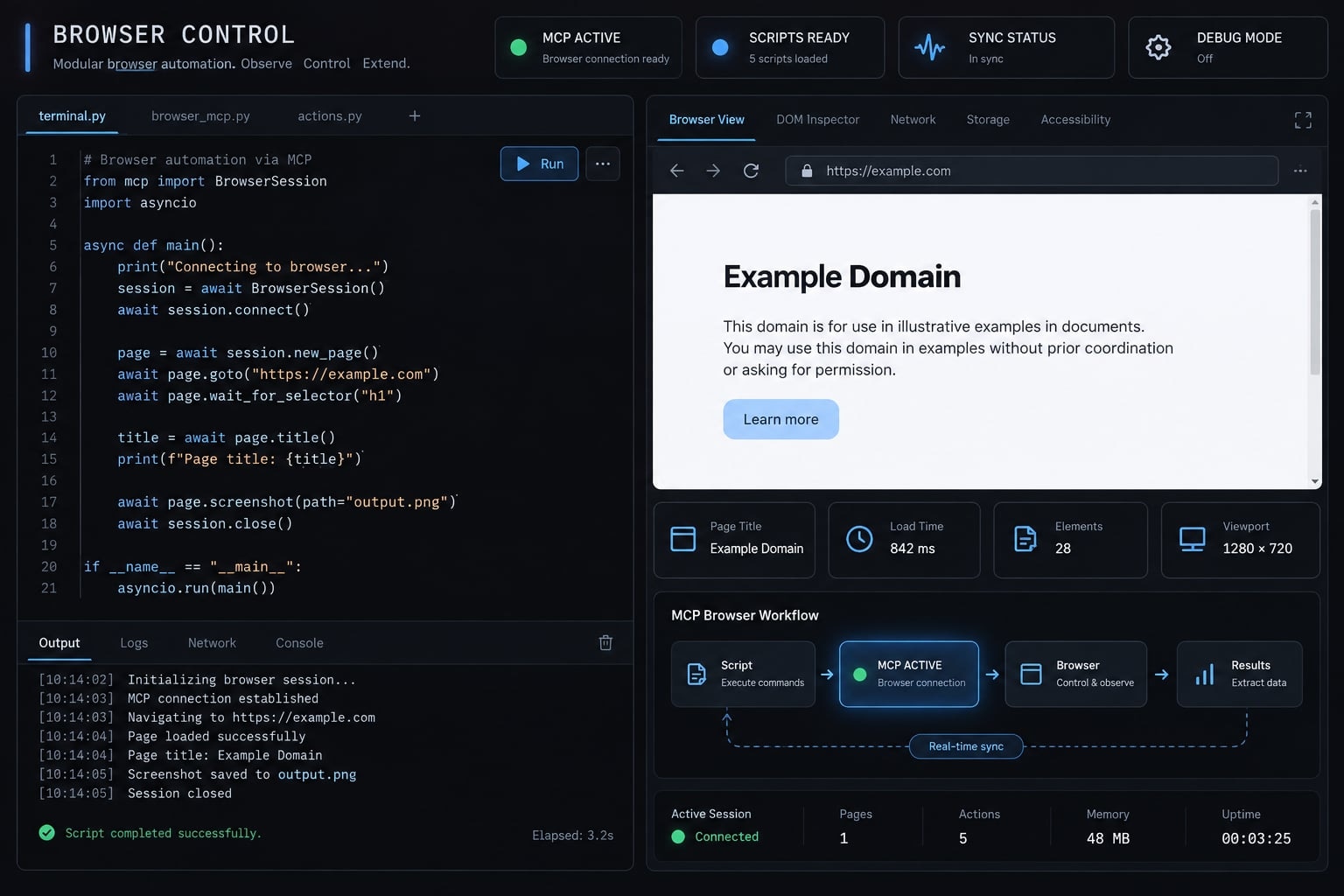Screen dimensions: 1344x896
Task: Open the Logs output tab
Action: point(134,643)
